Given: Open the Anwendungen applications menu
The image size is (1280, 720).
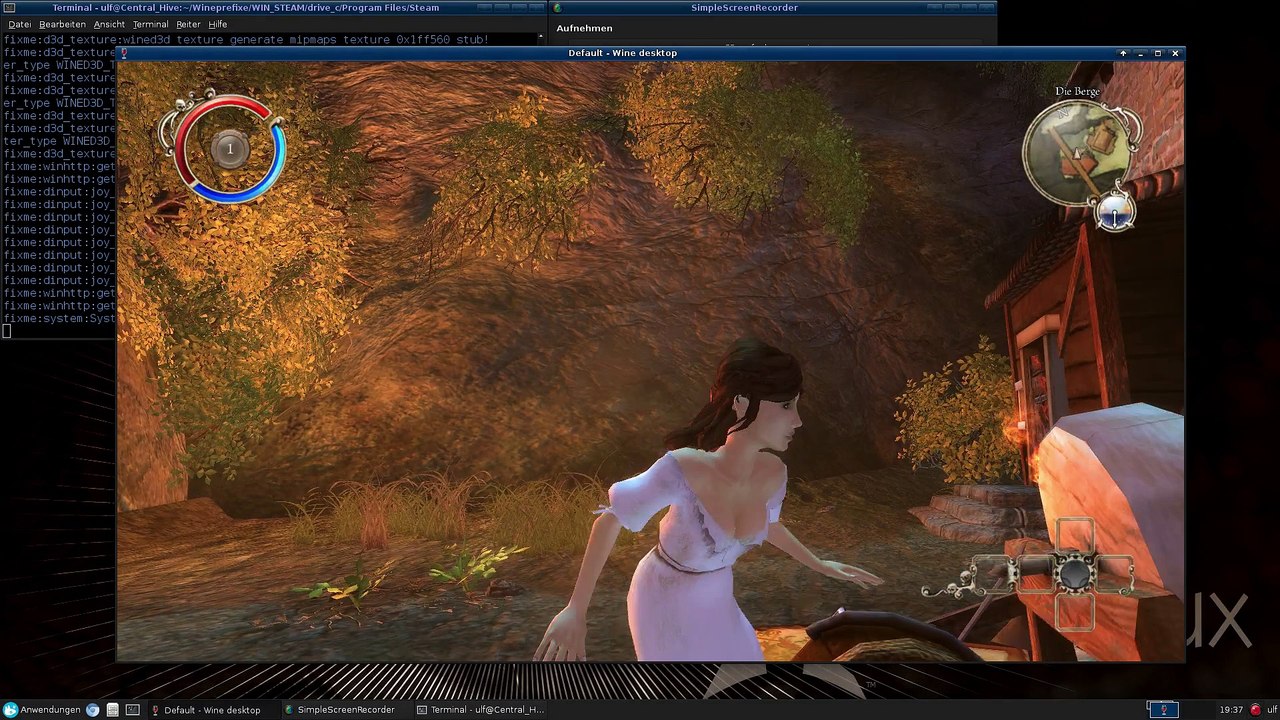Looking at the screenshot, I should (x=42, y=710).
